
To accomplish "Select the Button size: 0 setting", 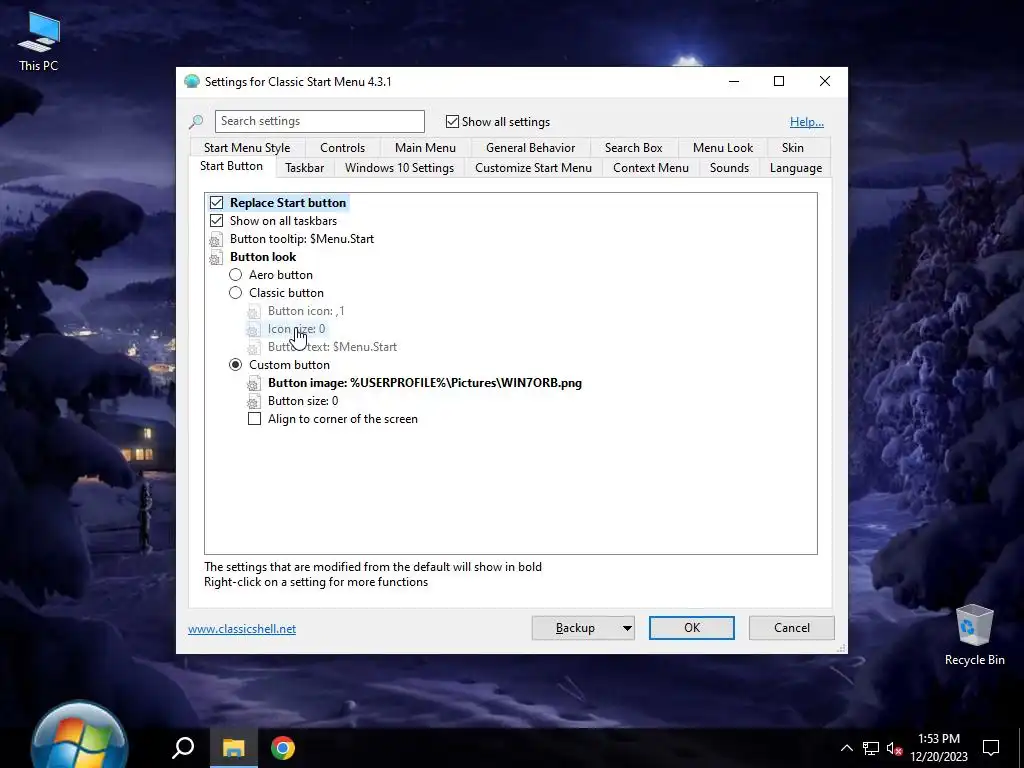I will pyautogui.click(x=303, y=401).
